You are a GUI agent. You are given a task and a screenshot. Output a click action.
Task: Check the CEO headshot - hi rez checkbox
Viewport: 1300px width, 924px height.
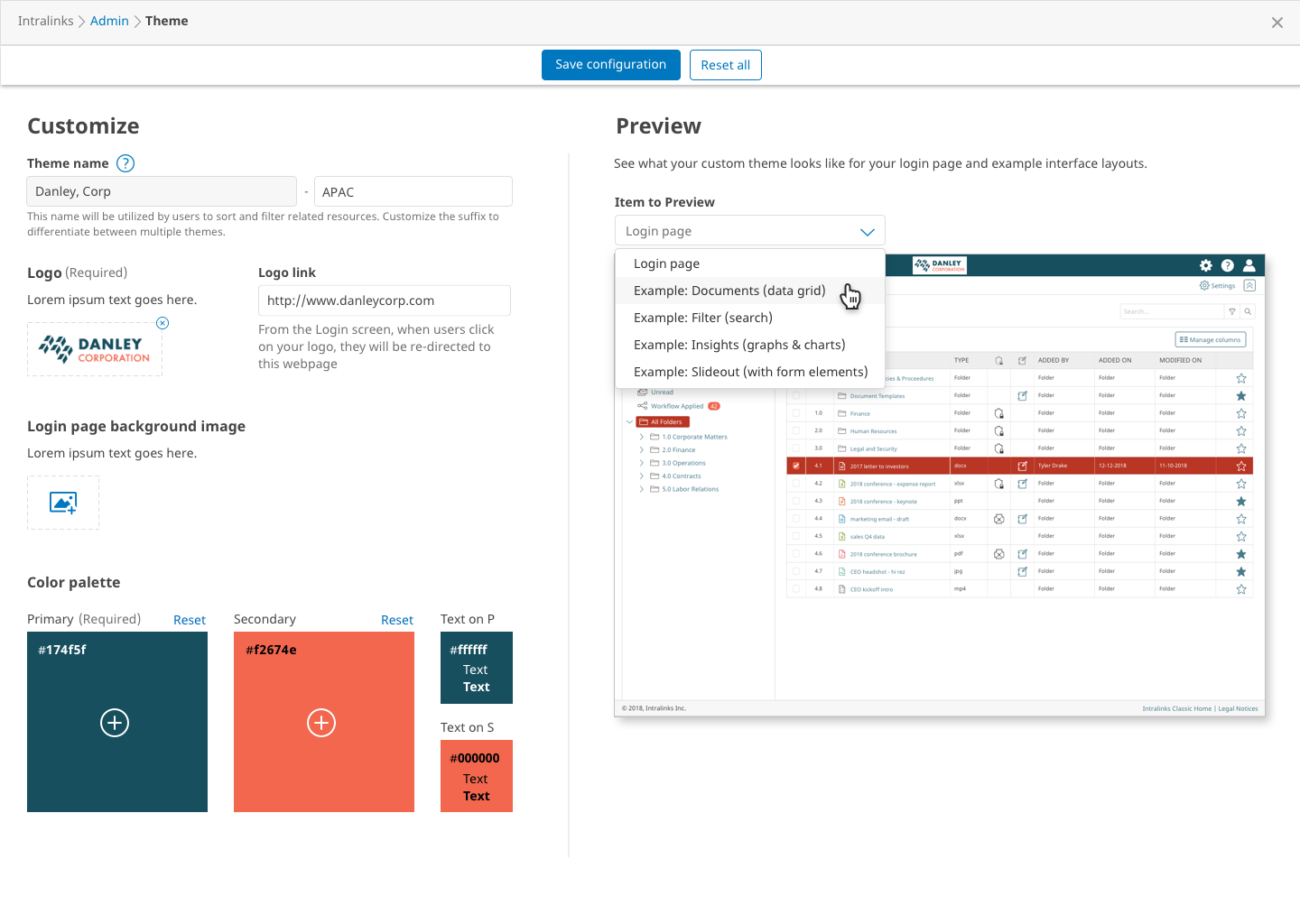[795, 572]
